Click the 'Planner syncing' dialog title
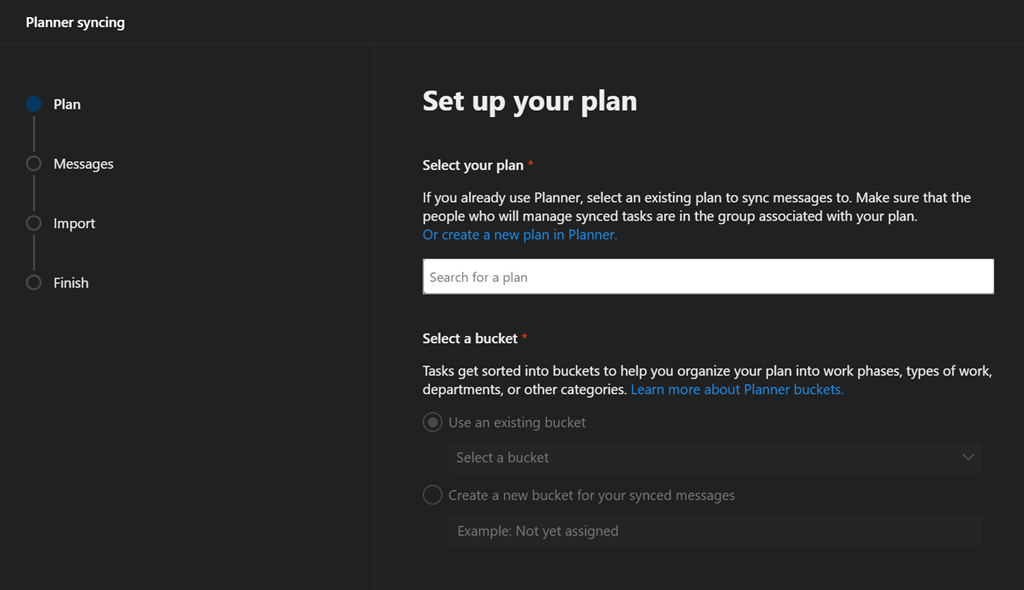The height and width of the screenshot is (590, 1024). point(75,22)
